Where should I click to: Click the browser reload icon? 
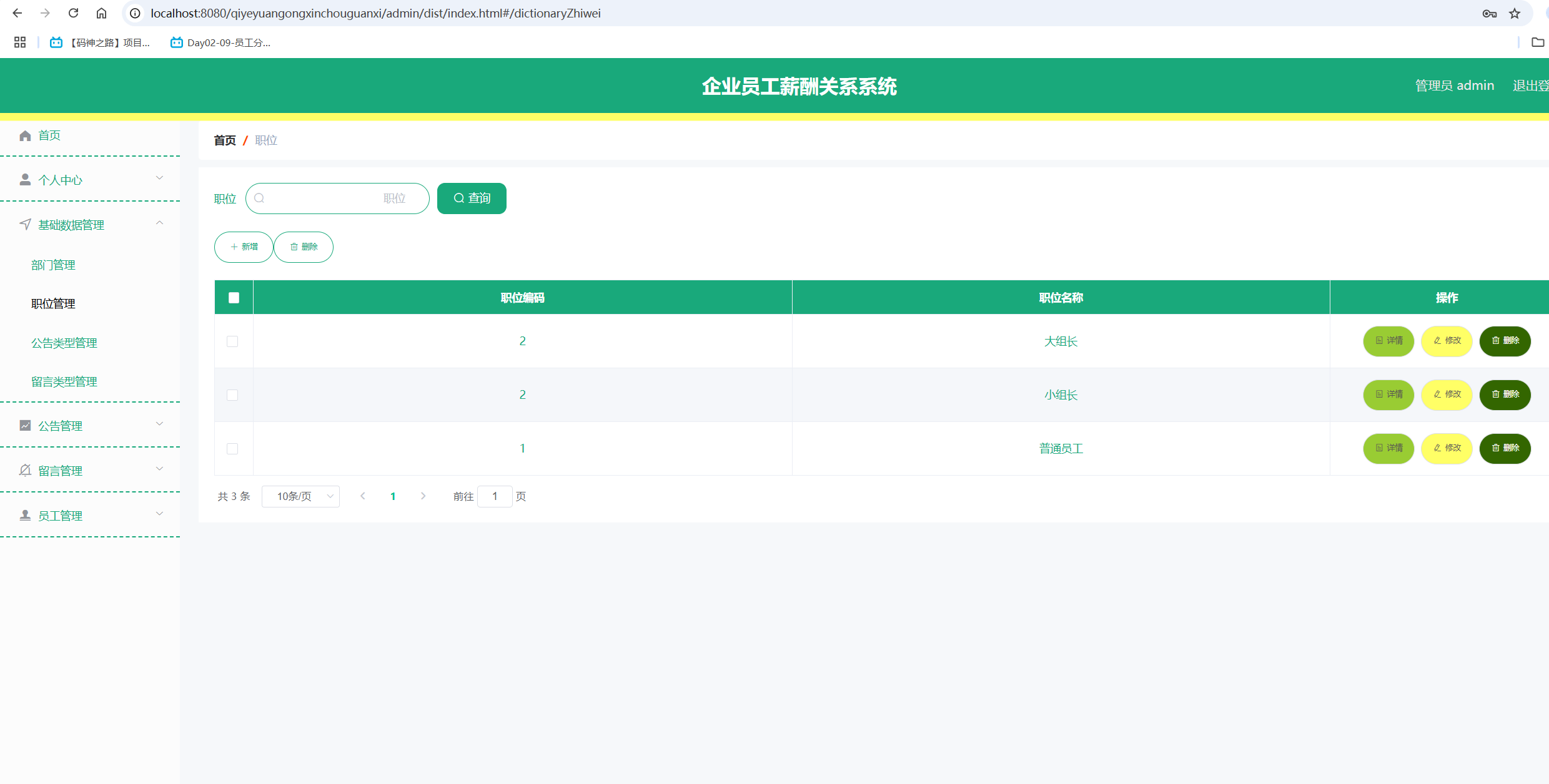pos(73,13)
